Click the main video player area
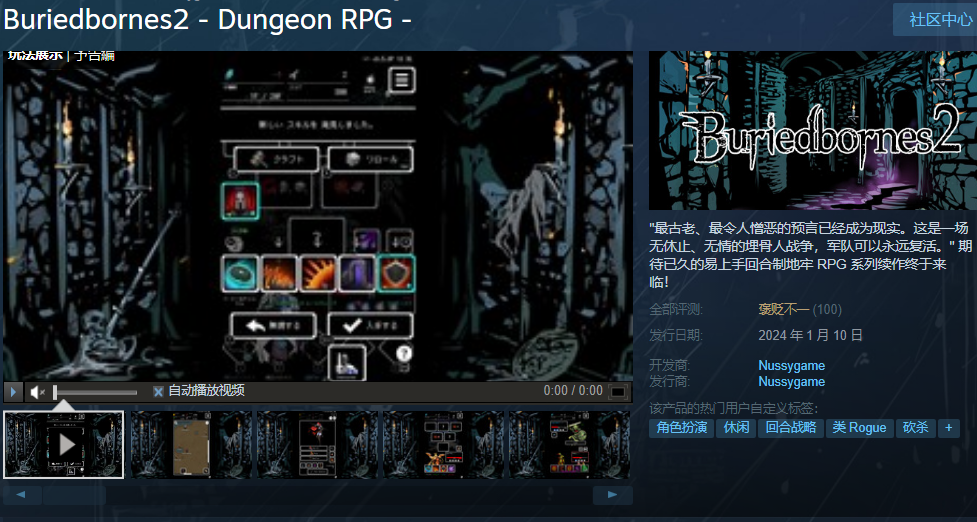Viewport: 977px width, 522px height. coord(318,216)
